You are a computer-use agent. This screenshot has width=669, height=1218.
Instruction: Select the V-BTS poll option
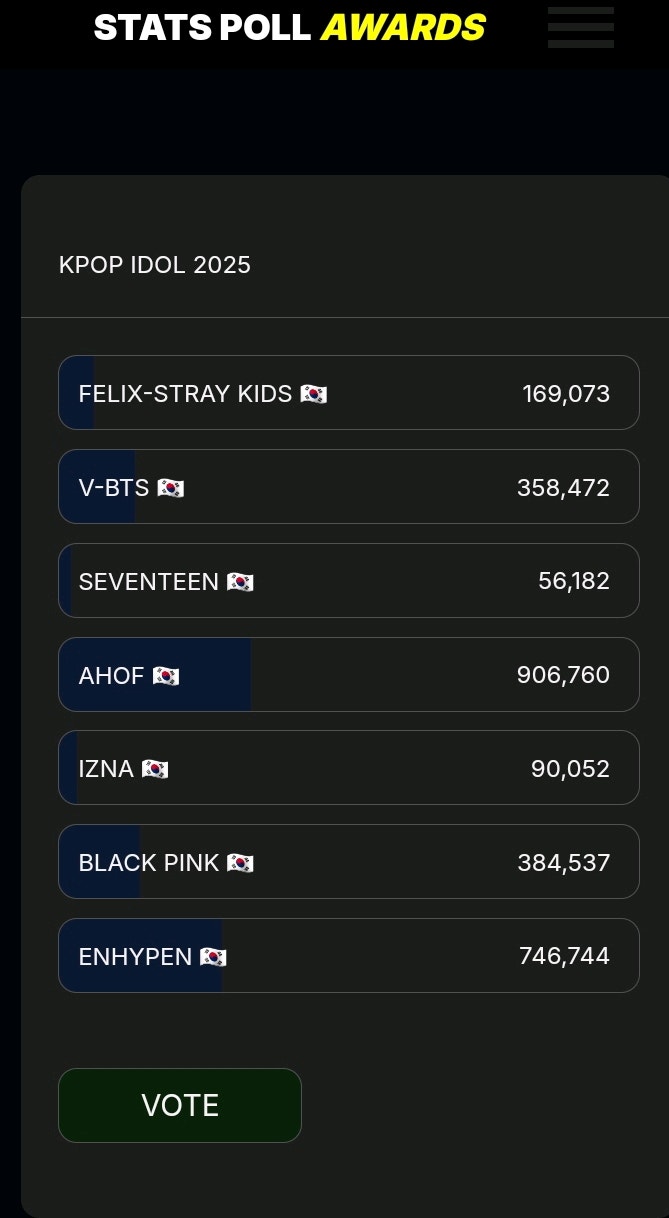[349, 487]
